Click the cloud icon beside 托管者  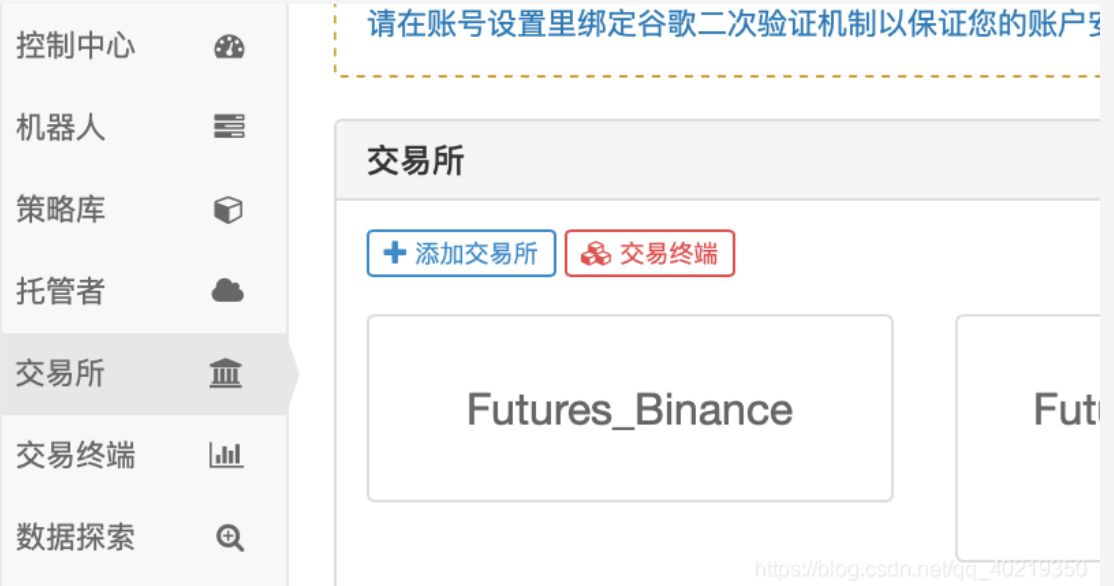click(x=228, y=291)
